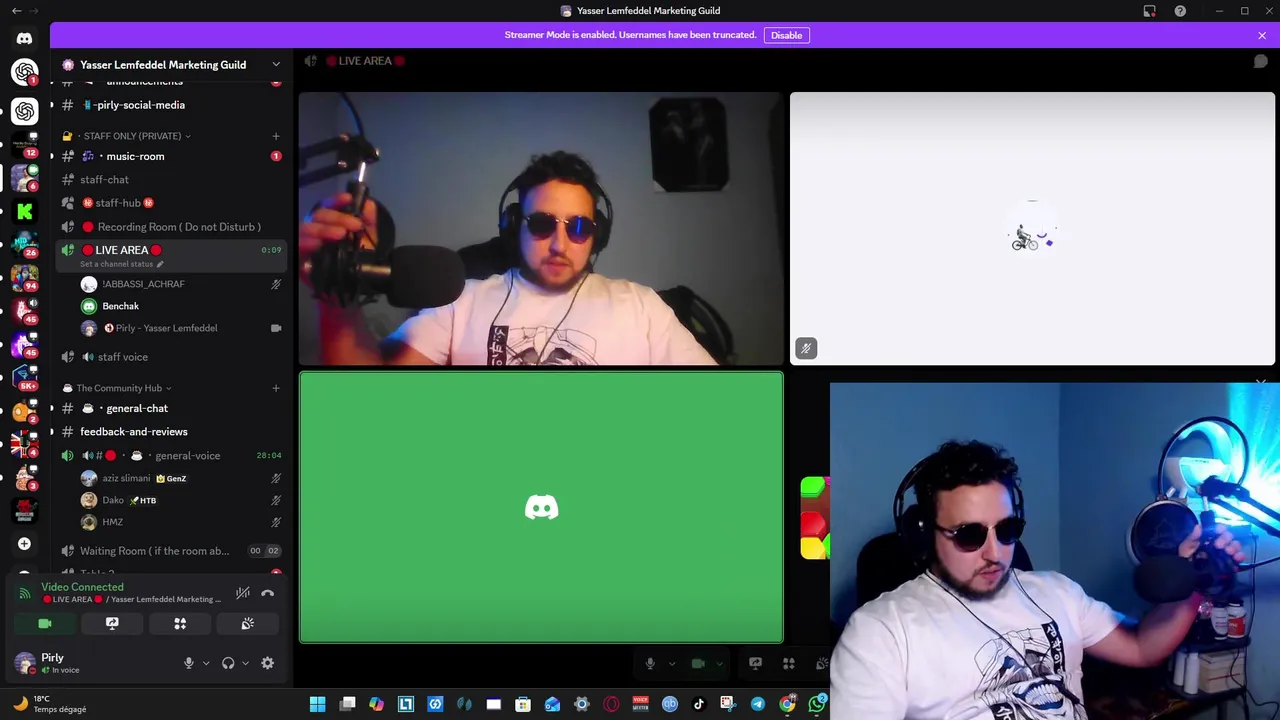Open the Kick server icon
This screenshot has width=1280, height=720.
[x=24, y=211]
